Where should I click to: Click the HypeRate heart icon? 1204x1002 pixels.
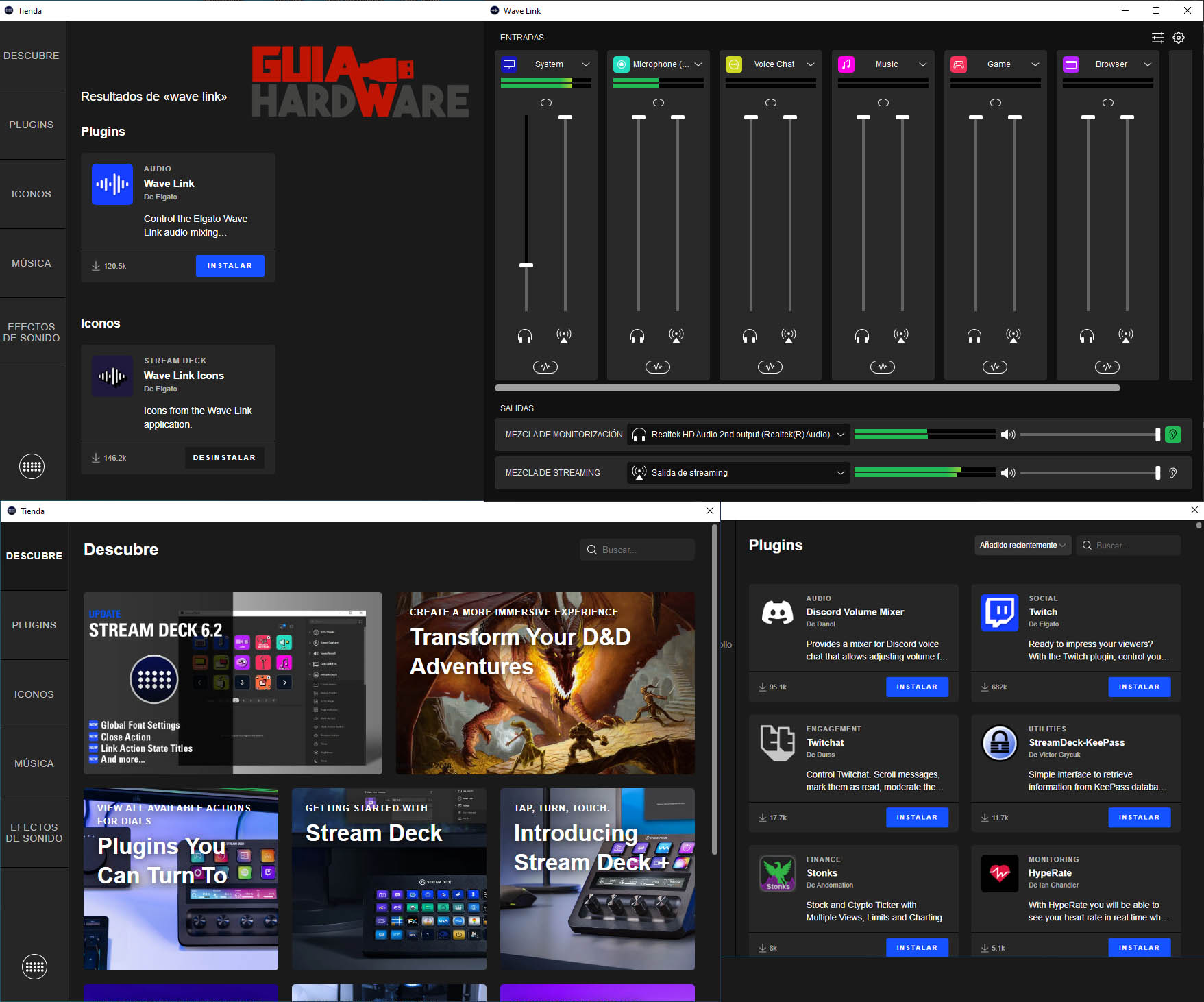pyautogui.click(x=1000, y=873)
